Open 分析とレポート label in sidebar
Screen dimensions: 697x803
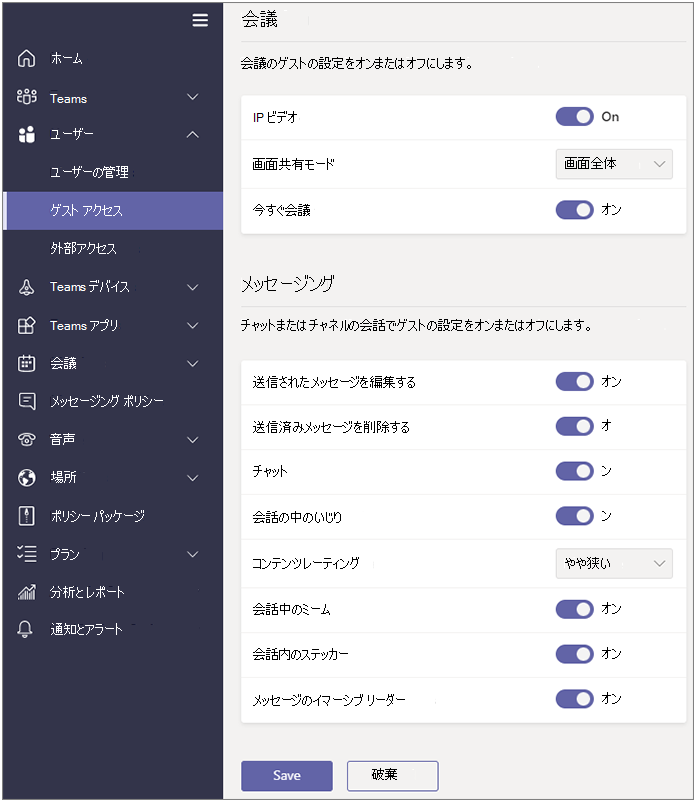(87, 592)
